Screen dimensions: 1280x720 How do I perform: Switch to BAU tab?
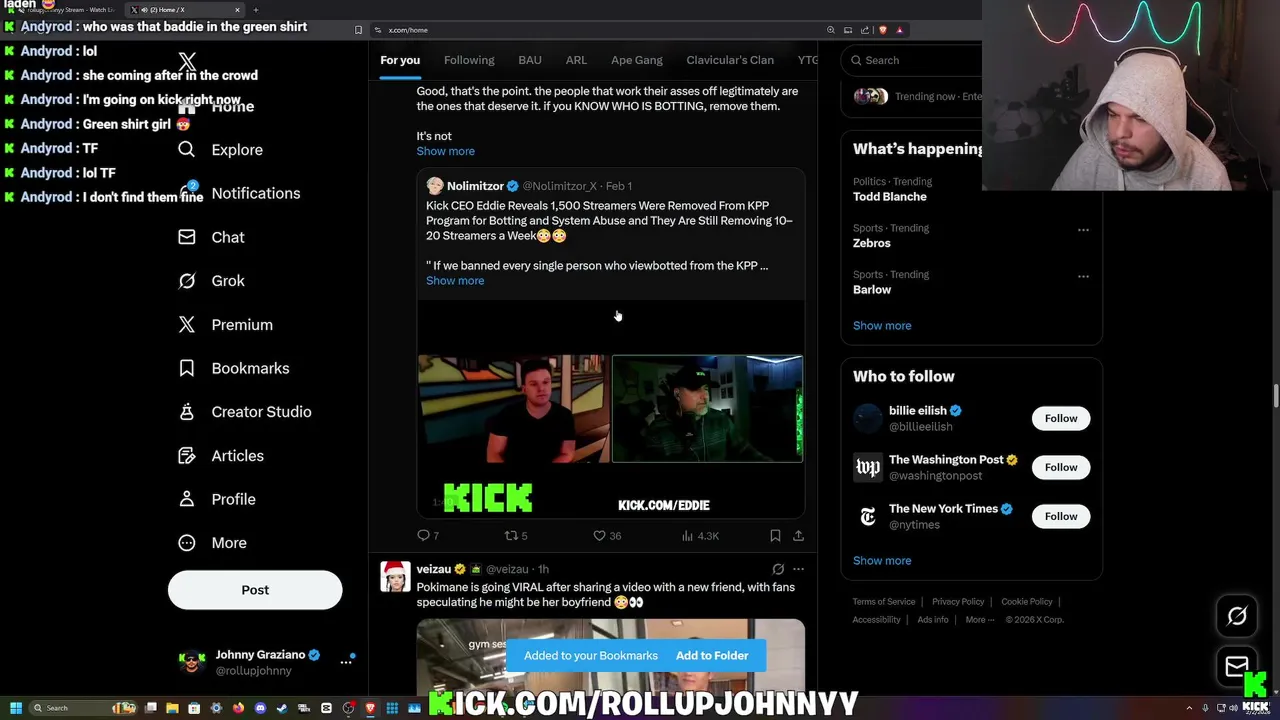pyautogui.click(x=530, y=60)
